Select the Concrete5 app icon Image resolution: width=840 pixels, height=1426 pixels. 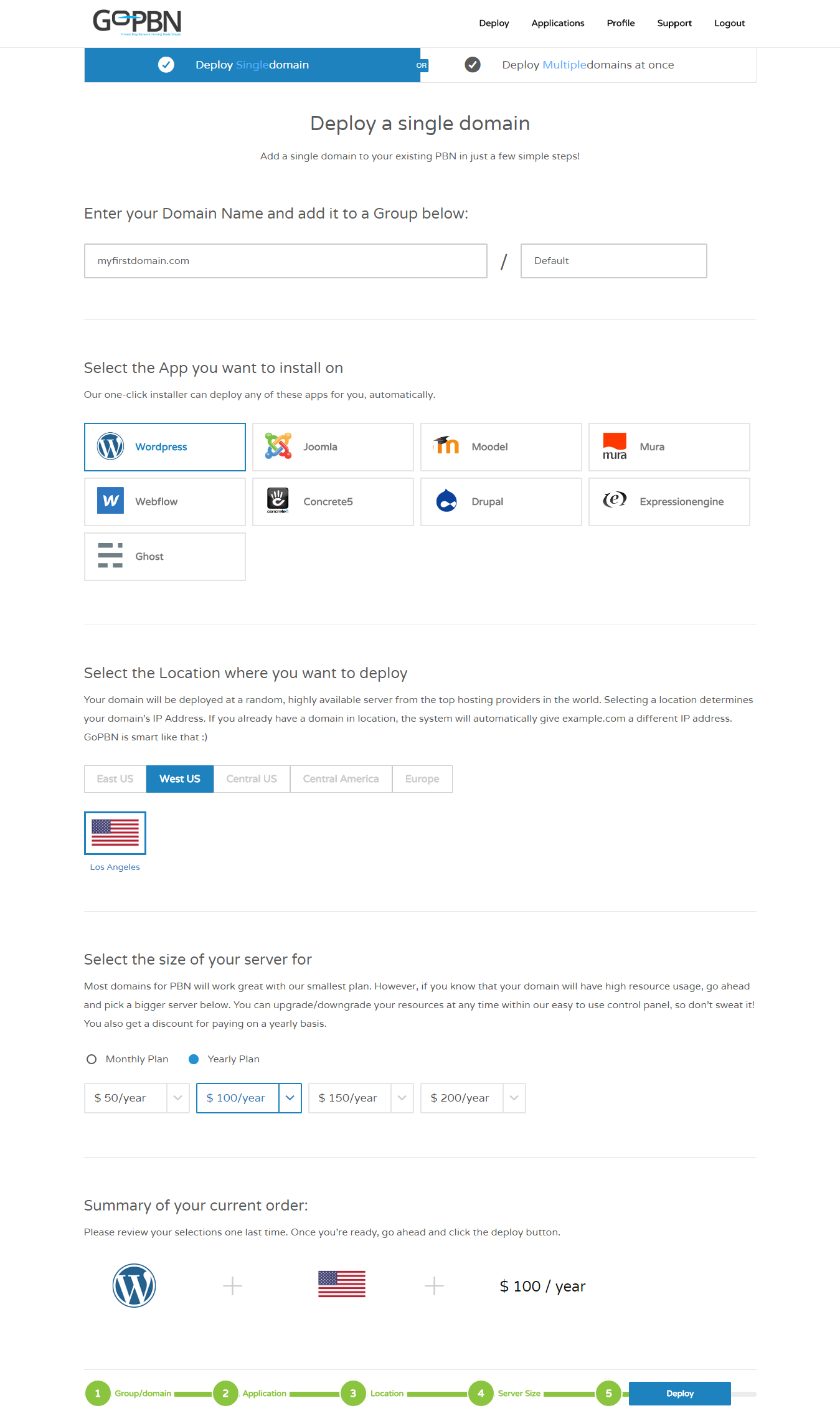pyautogui.click(x=278, y=501)
